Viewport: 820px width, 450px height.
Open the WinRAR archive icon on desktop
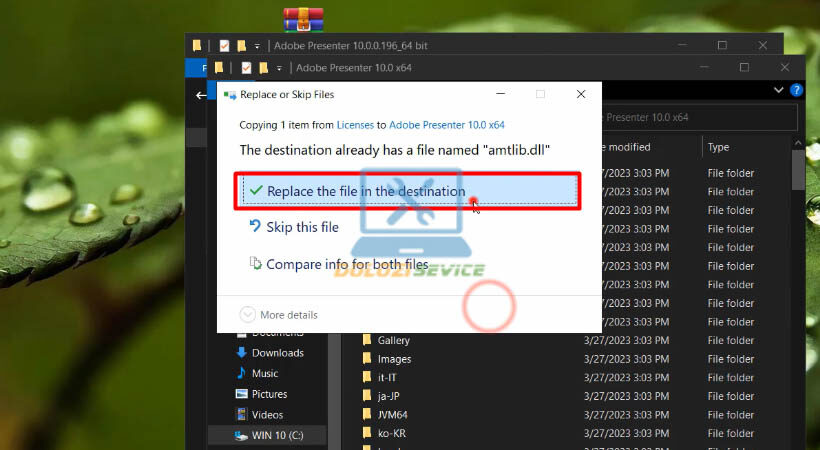click(x=303, y=19)
